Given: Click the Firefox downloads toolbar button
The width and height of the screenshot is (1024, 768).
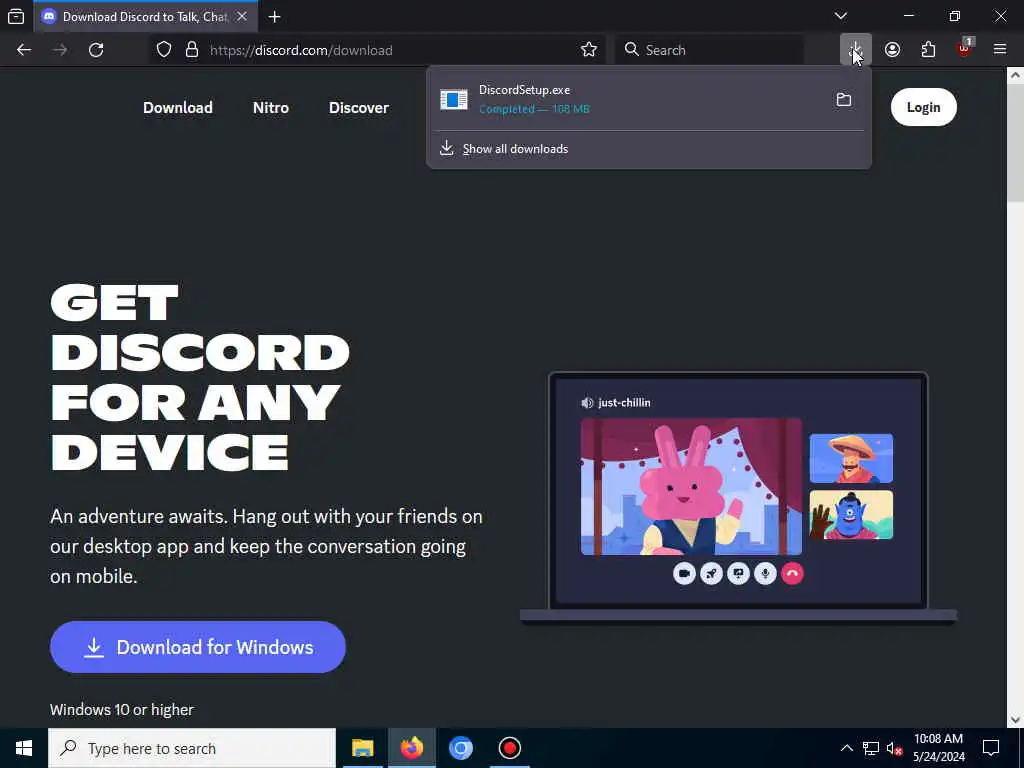Looking at the screenshot, I should click(856, 50).
